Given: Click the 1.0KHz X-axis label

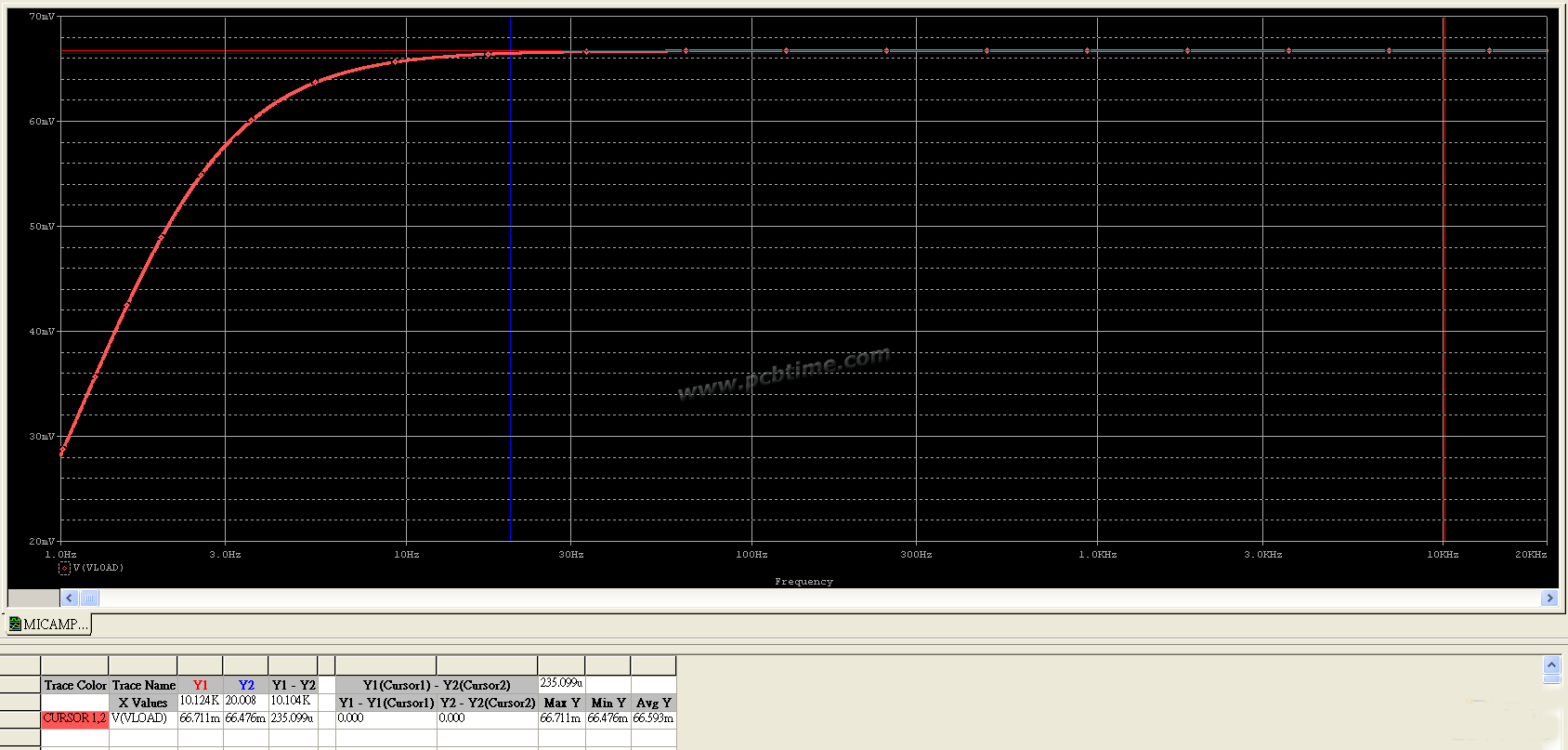Looking at the screenshot, I should [x=1098, y=555].
